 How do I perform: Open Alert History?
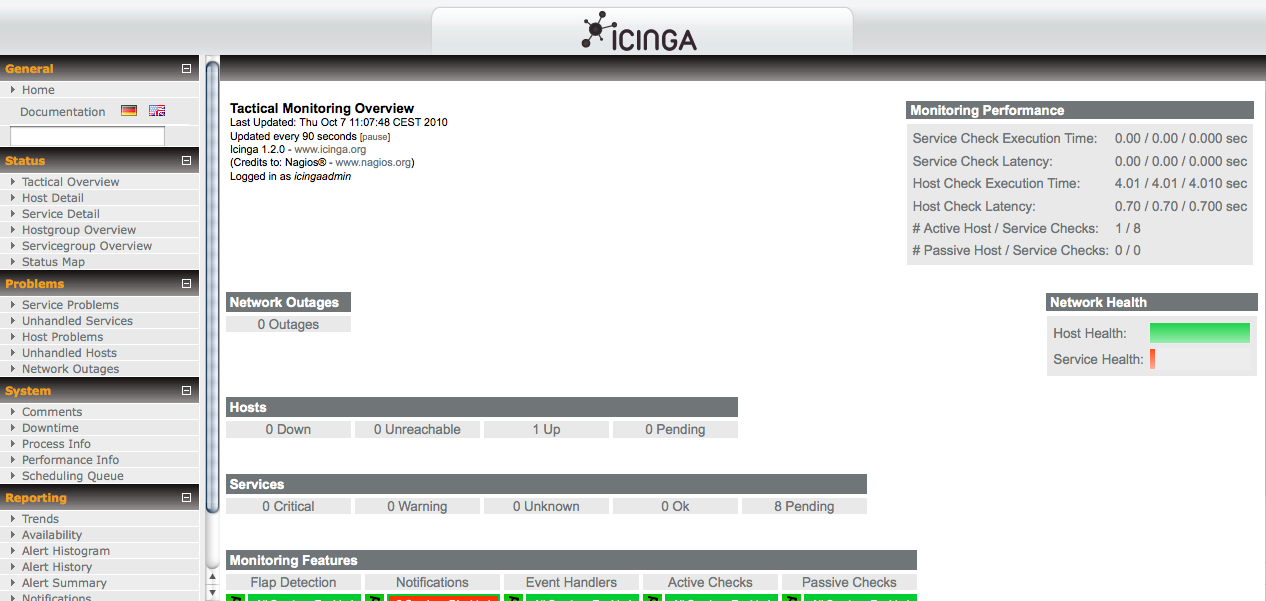(x=57, y=567)
